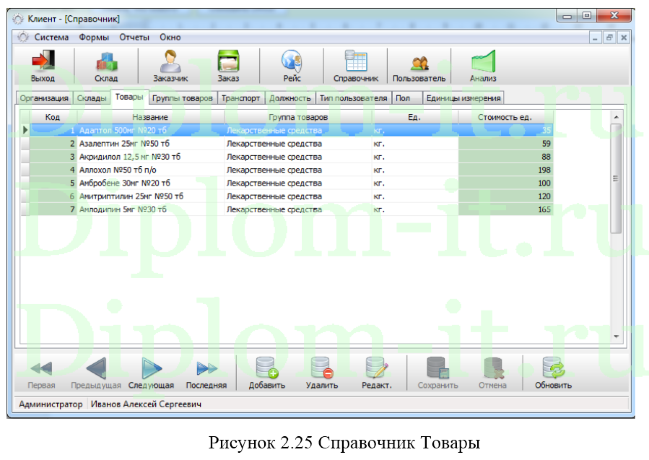This screenshot has height=460, width=649.
Task: Sort by the Стоимость ед. column header
Action: click(505, 118)
